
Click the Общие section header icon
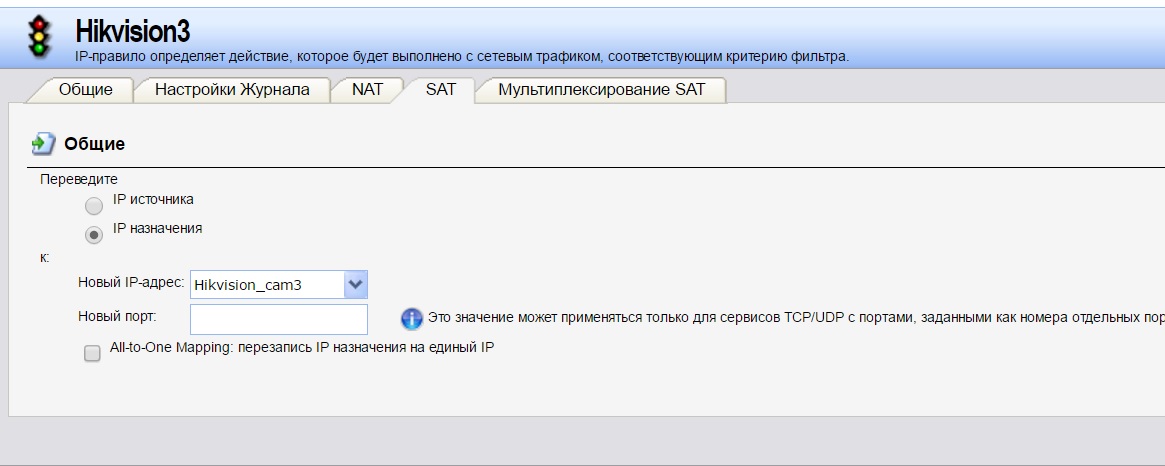pyautogui.click(x=43, y=143)
